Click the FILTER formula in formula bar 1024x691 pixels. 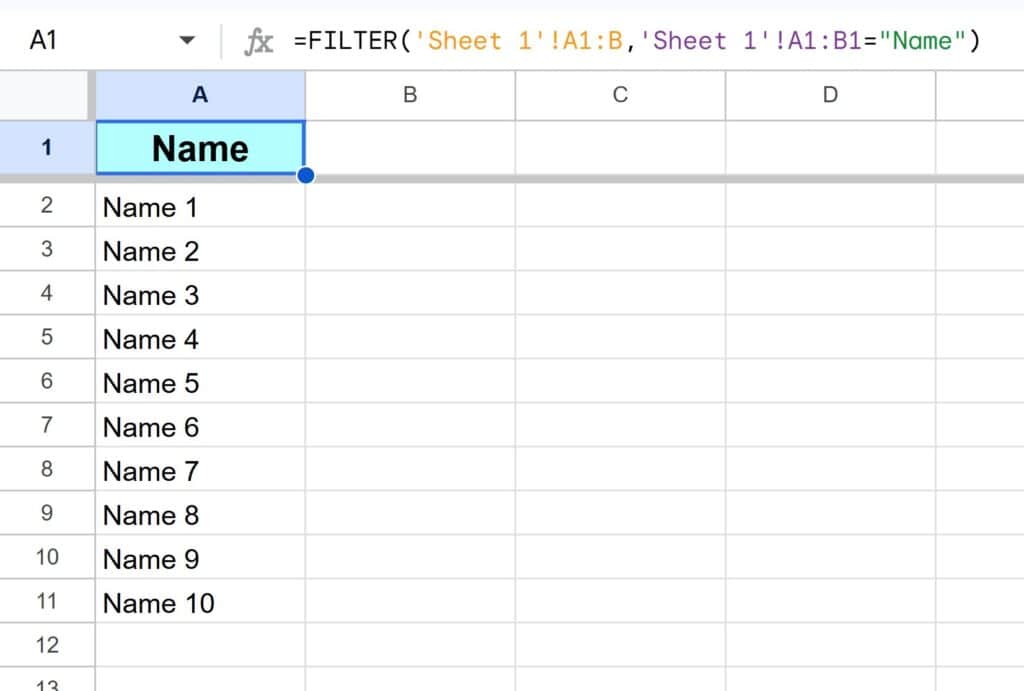[x=637, y=41]
